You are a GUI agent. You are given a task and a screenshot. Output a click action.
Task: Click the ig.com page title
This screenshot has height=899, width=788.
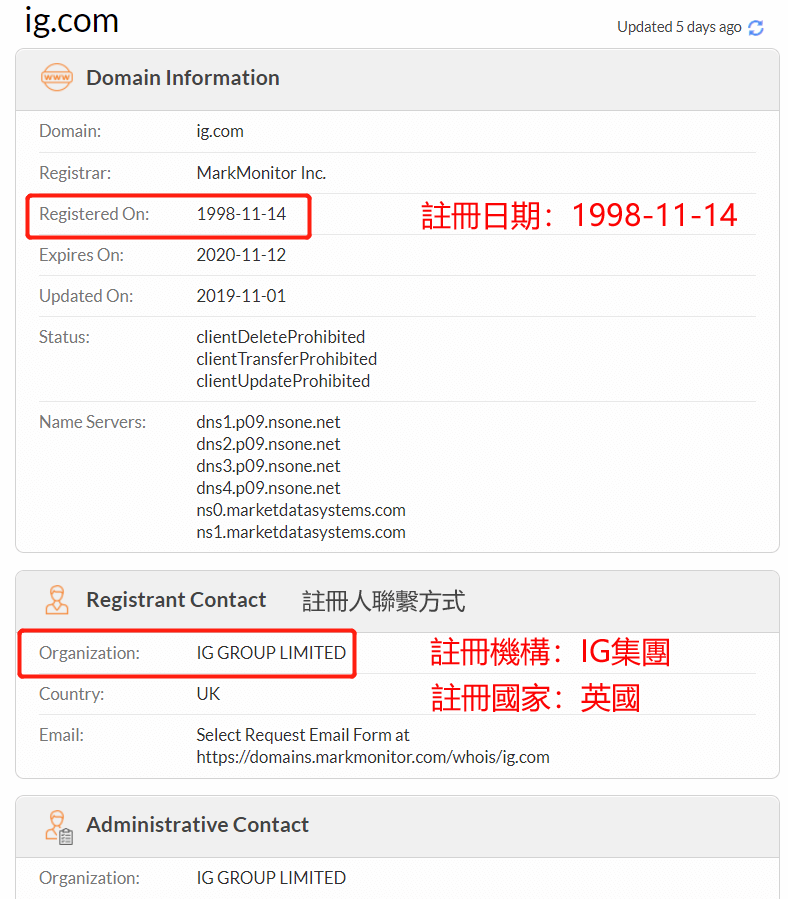point(70,20)
